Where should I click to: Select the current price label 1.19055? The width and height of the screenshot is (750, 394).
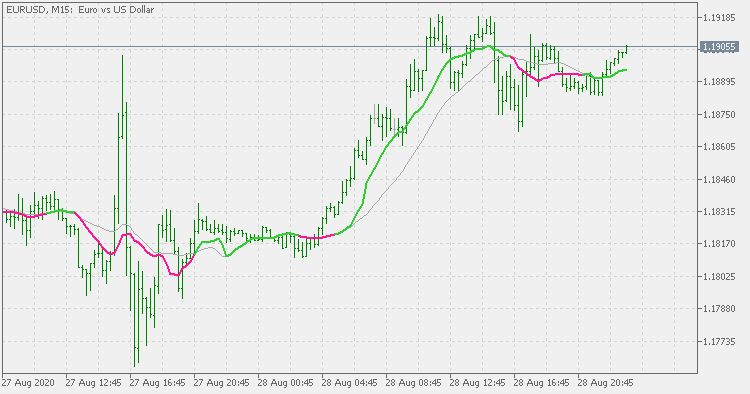[718, 47]
